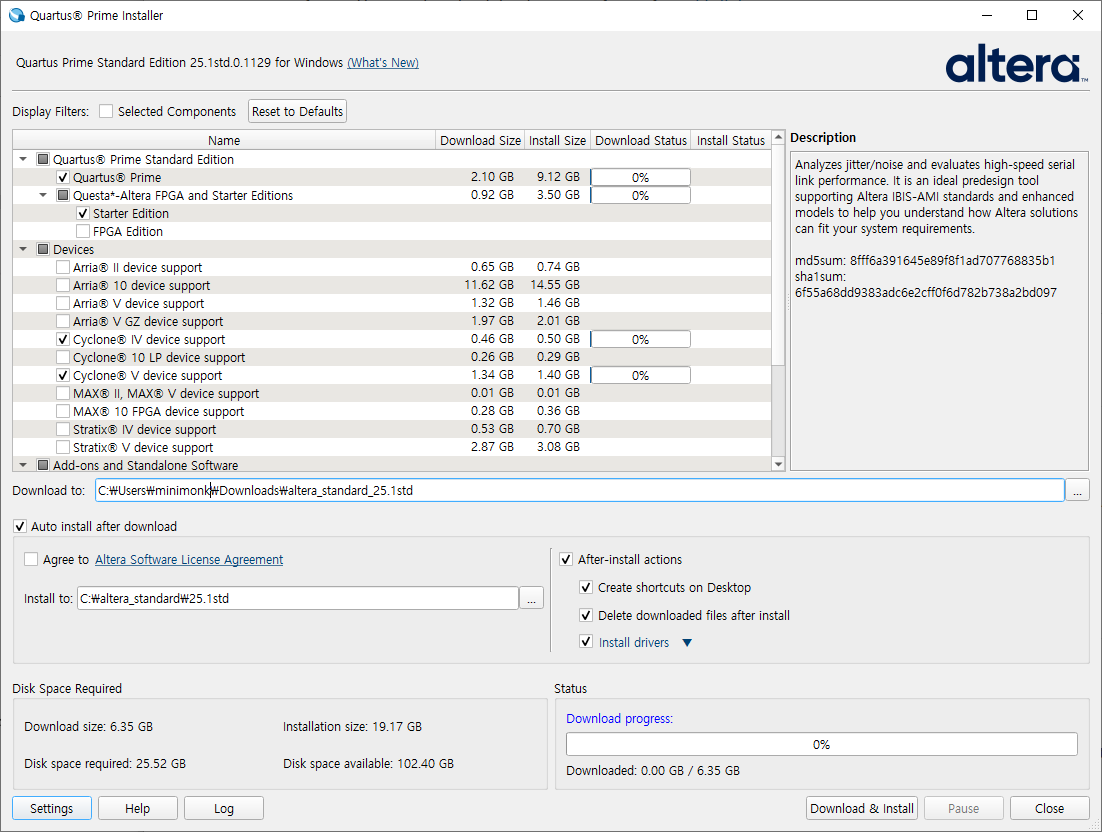Click the overall Download progress bar

822,744
